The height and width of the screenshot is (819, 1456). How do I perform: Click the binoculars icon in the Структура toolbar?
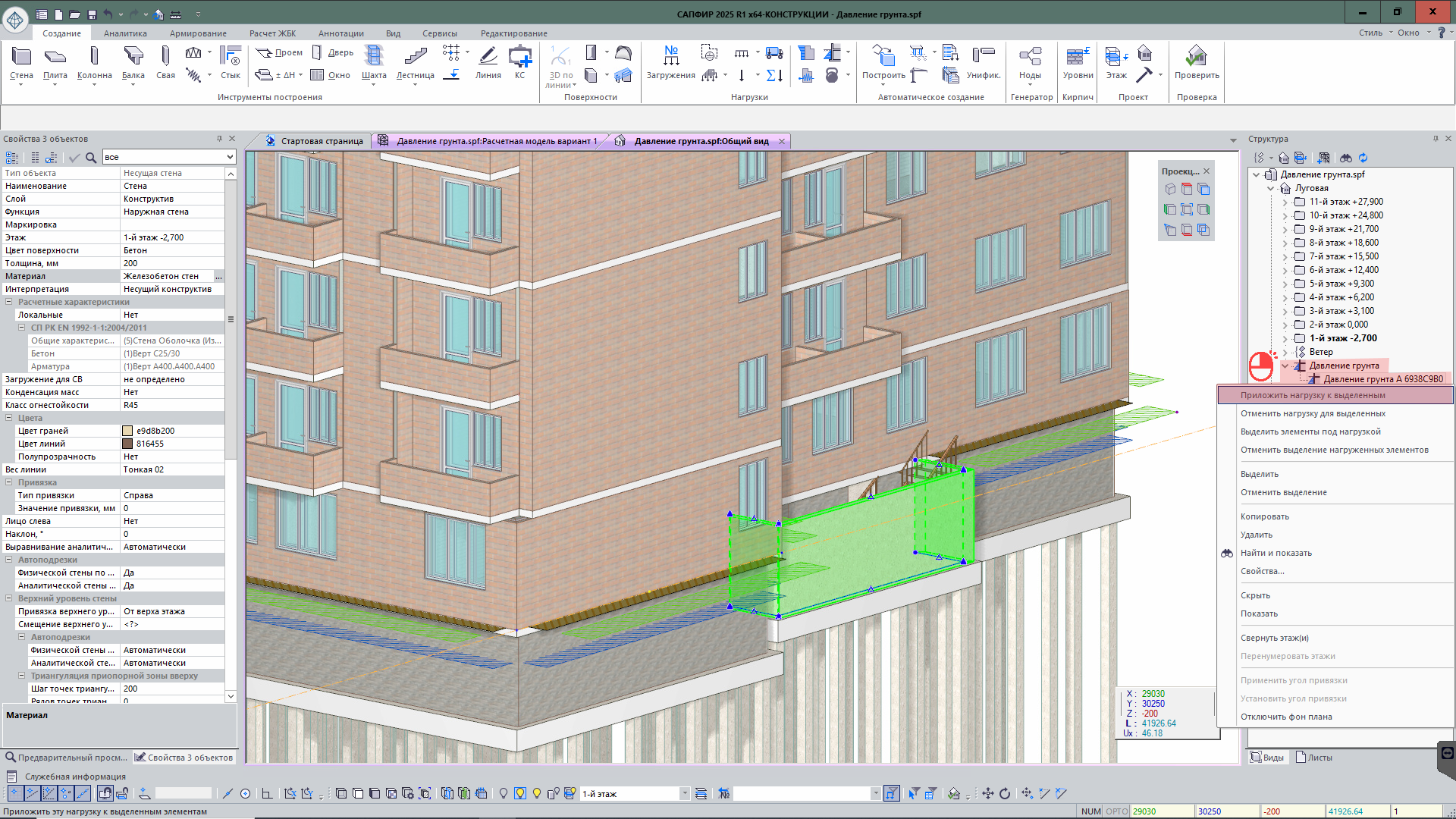click(1345, 158)
